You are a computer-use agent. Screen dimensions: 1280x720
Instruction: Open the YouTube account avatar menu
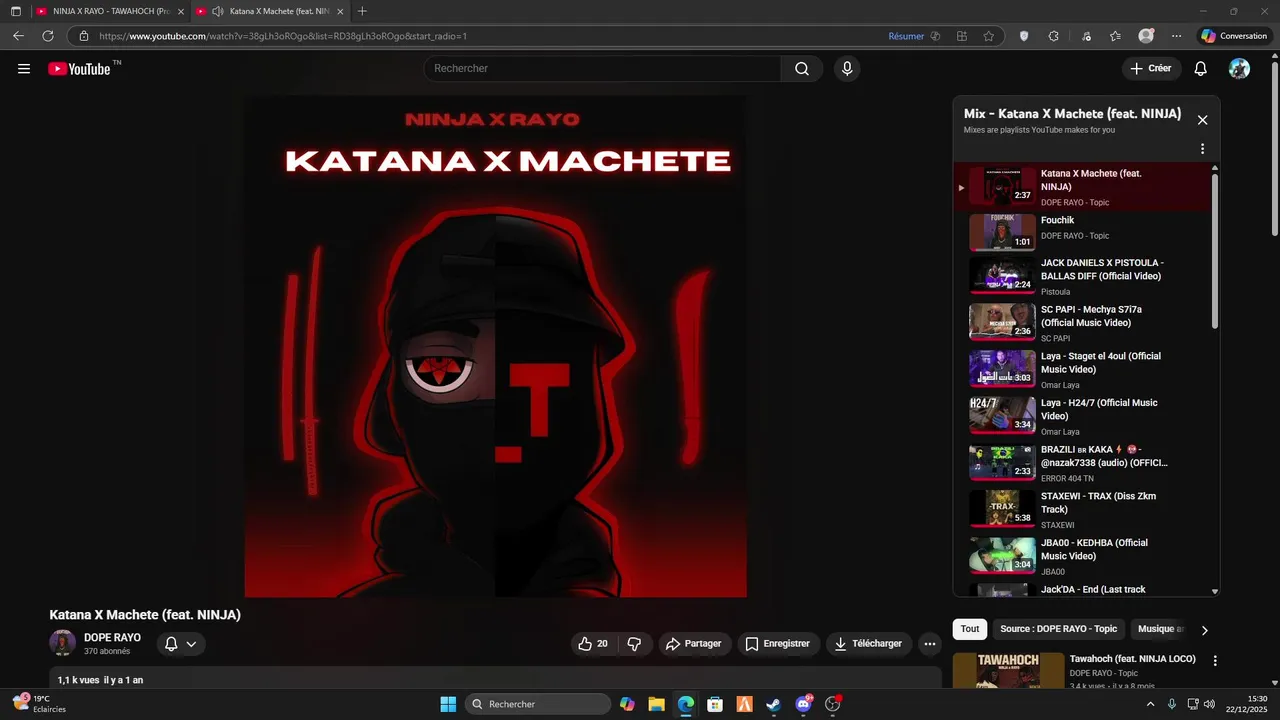pyautogui.click(x=1239, y=69)
